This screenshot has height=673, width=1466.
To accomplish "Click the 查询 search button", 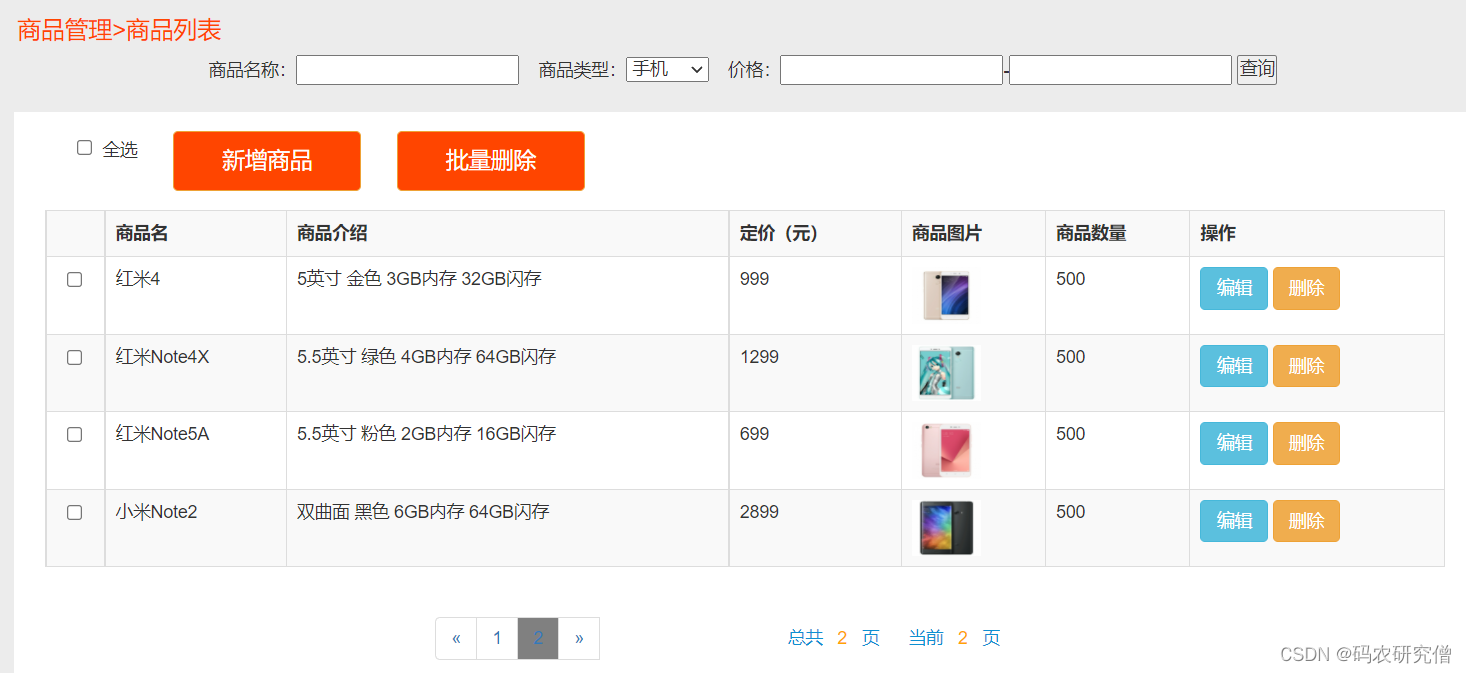I will coord(1255,69).
